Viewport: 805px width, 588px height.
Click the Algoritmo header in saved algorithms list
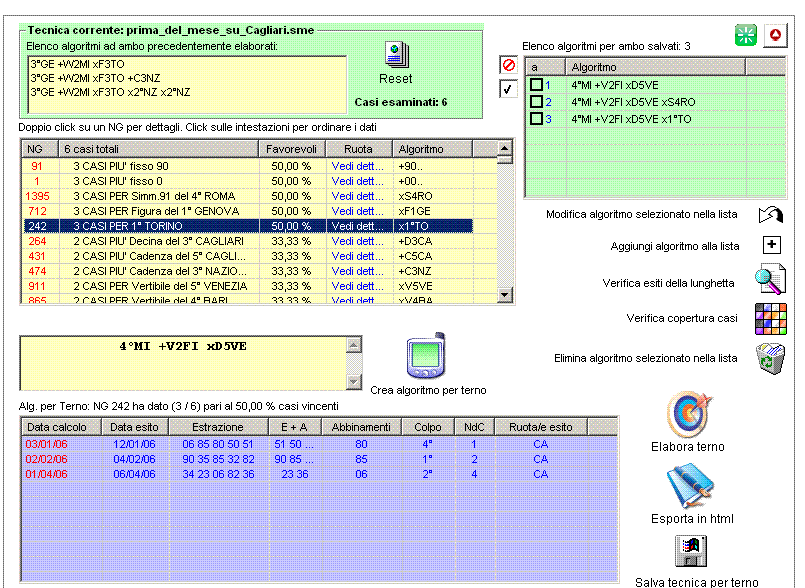(655, 67)
